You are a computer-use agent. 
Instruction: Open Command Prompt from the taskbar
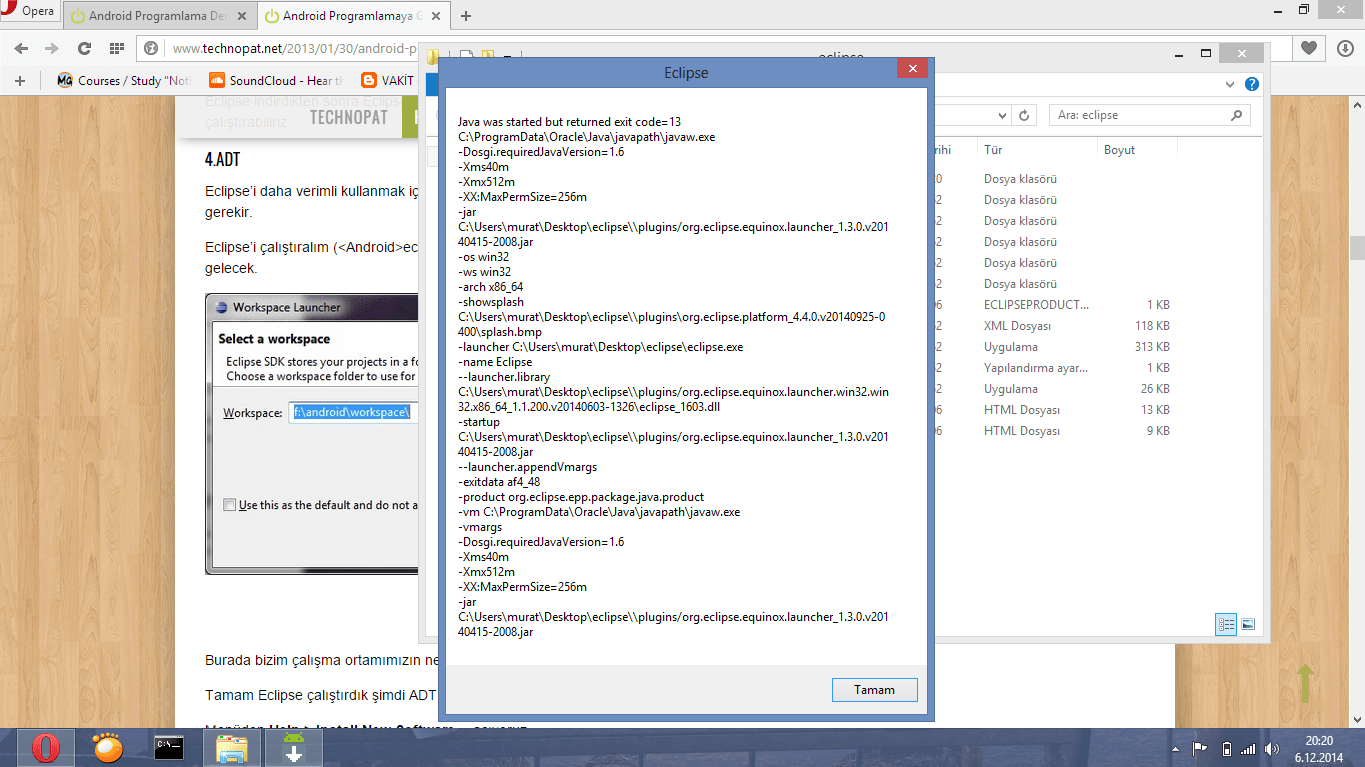(x=168, y=748)
